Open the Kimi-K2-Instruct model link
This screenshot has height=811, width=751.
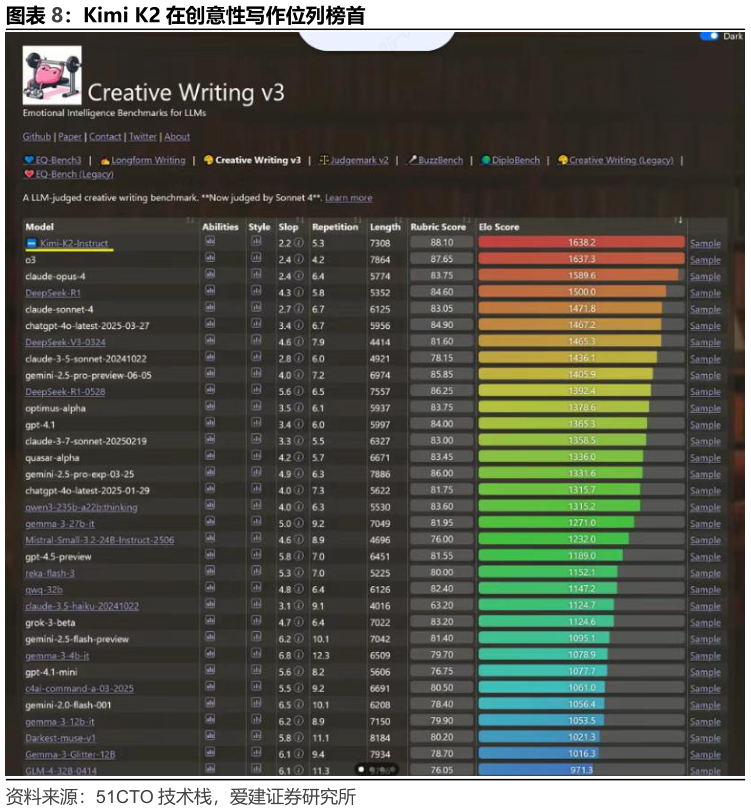(74, 243)
